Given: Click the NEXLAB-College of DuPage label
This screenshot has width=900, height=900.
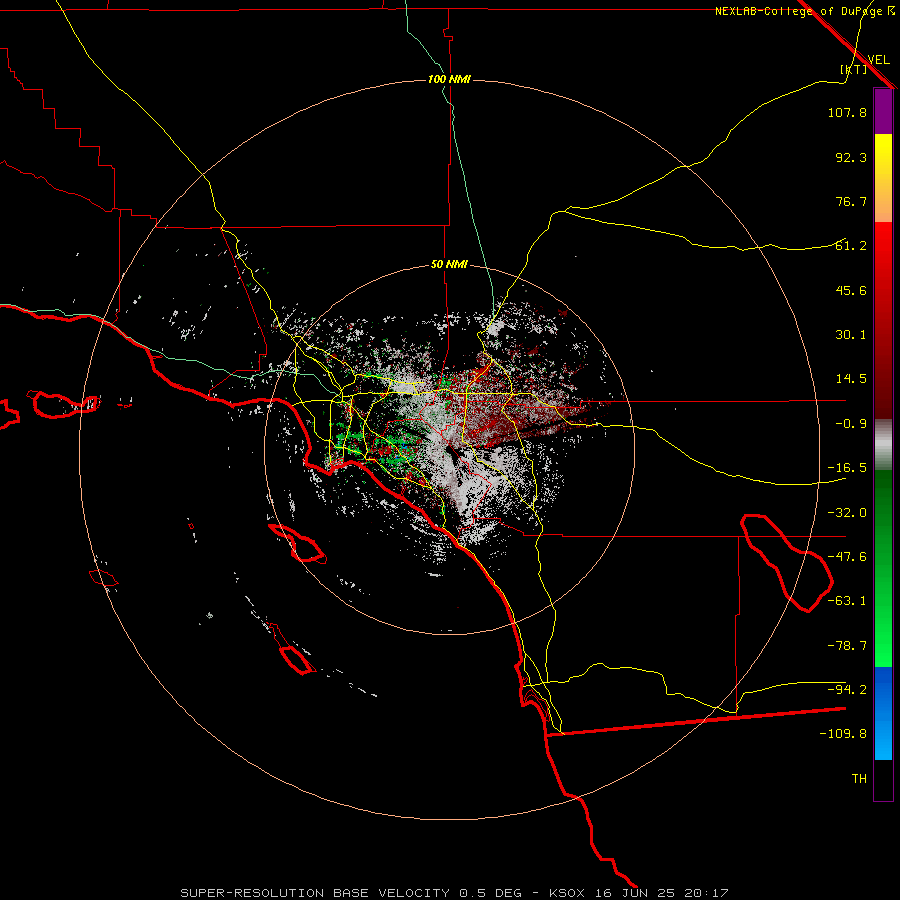Looking at the screenshot, I should (798, 11).
